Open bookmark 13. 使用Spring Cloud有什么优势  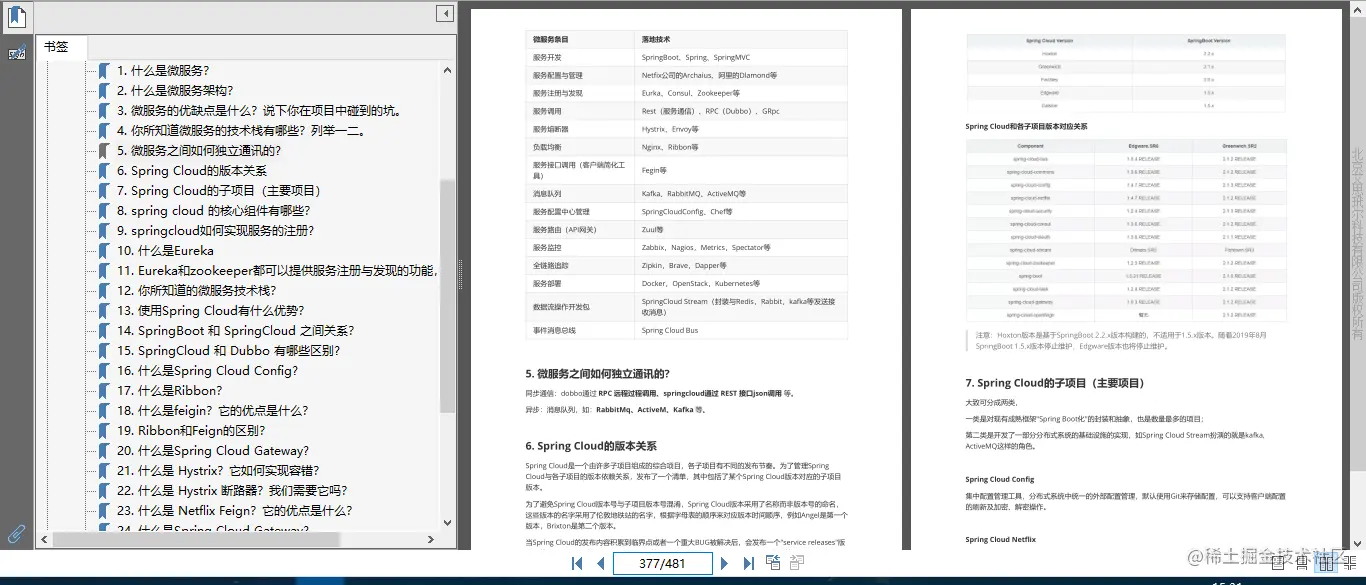(211, 311)
